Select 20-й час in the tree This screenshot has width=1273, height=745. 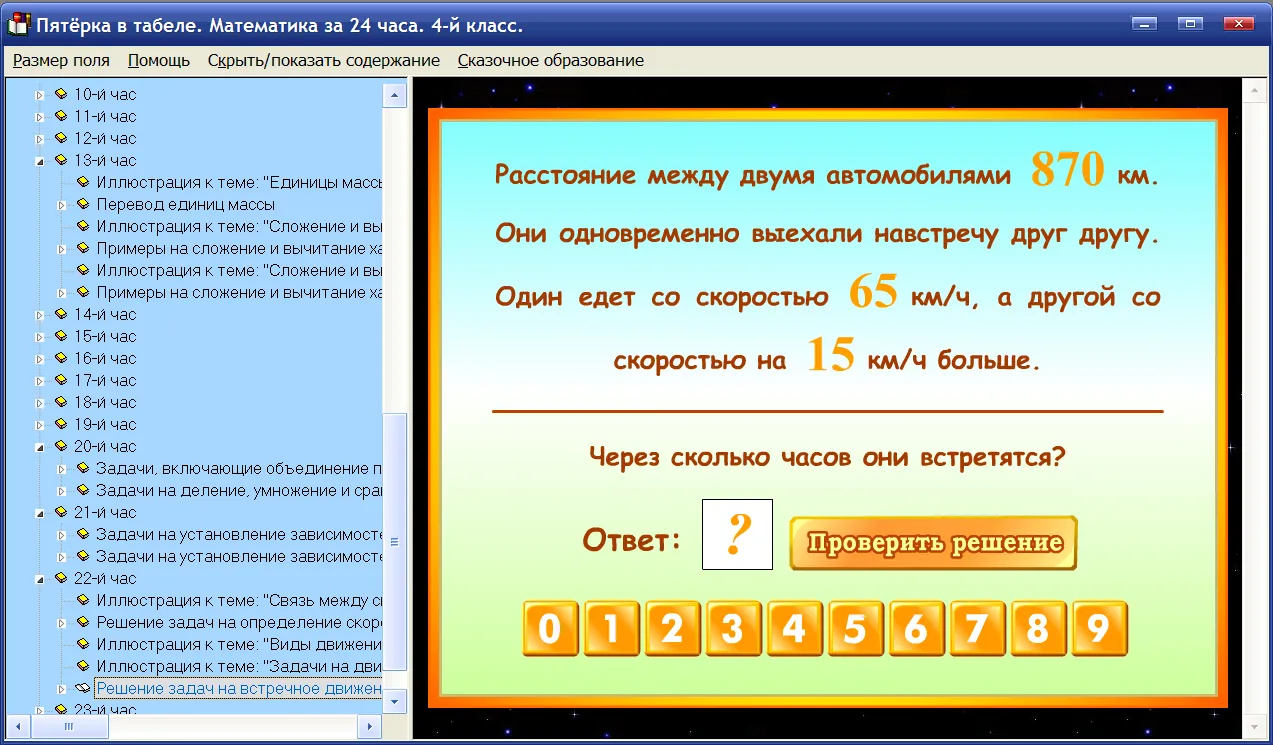pyautogui.click(x=105, y=446)
